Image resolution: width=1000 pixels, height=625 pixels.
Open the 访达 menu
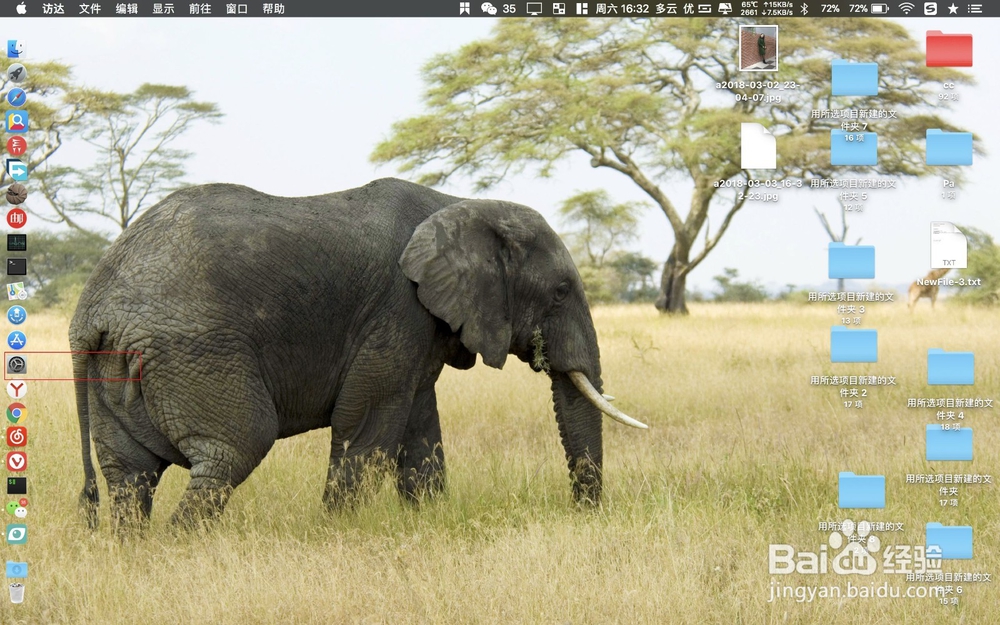coord(53,8)
